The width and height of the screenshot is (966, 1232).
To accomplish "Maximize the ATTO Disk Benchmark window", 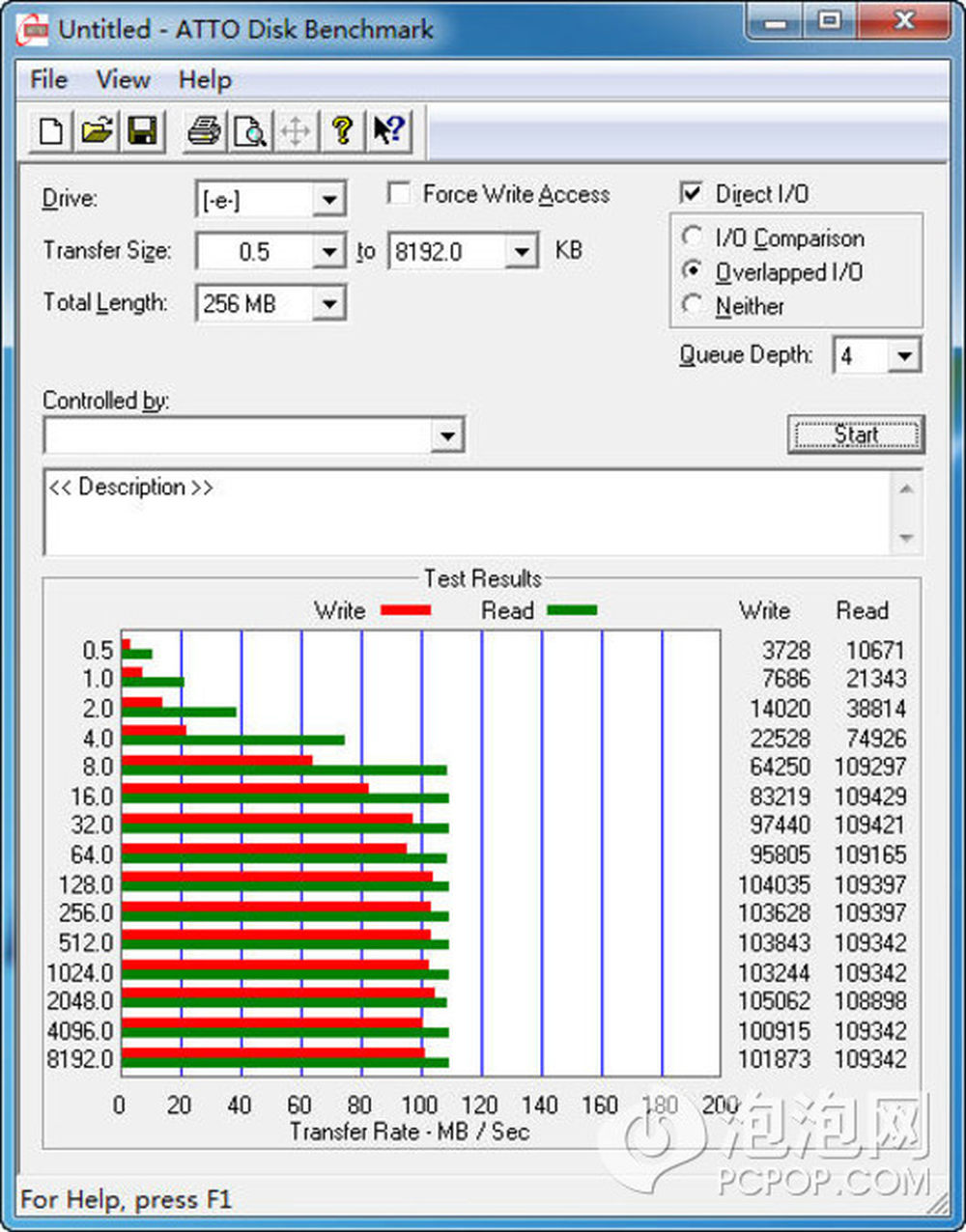I will 829,21.
